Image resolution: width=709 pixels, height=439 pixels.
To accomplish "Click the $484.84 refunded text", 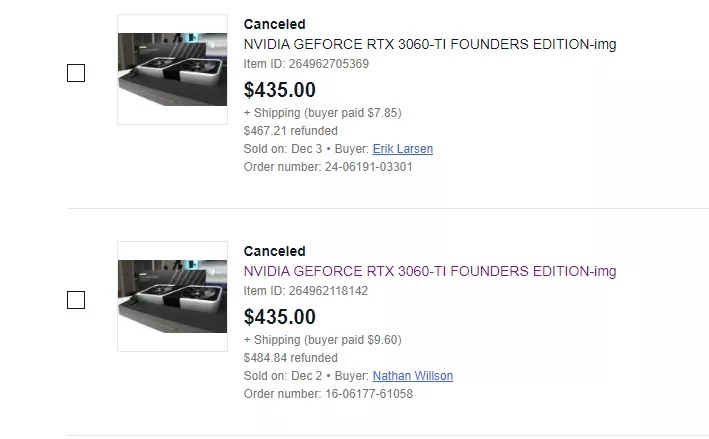I will pos(290,358).
